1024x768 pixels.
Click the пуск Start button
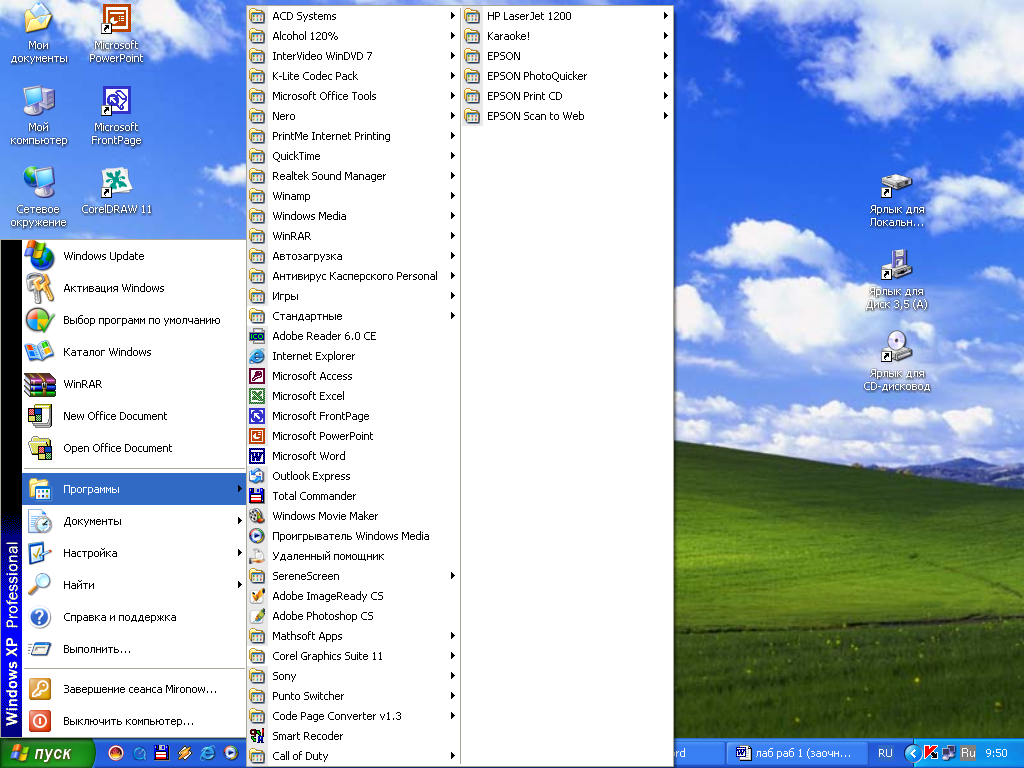tap(47, 753)
